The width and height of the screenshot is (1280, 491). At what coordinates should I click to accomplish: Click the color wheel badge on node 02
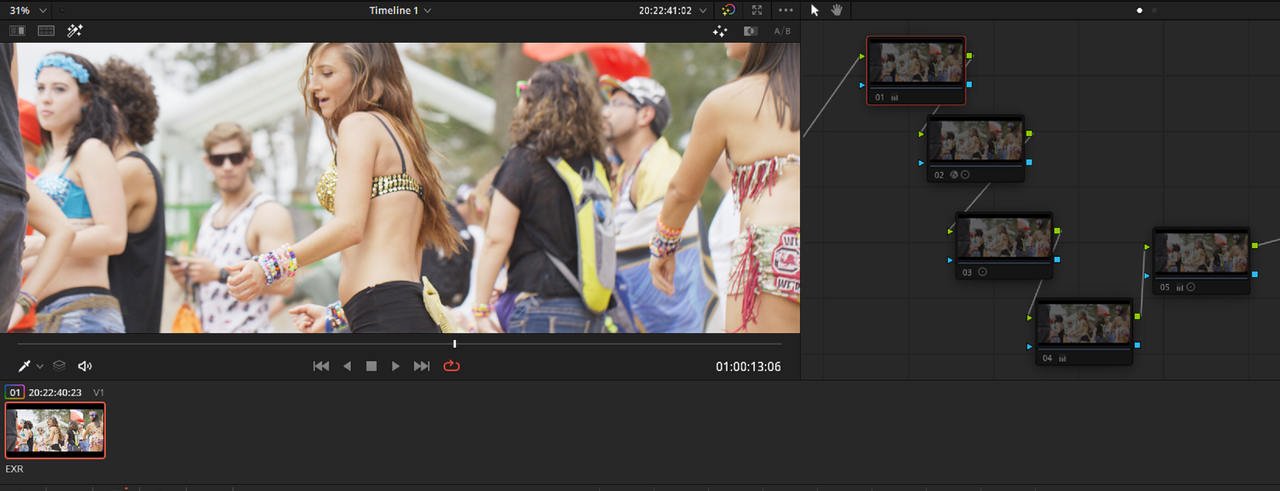pos(953,175)
